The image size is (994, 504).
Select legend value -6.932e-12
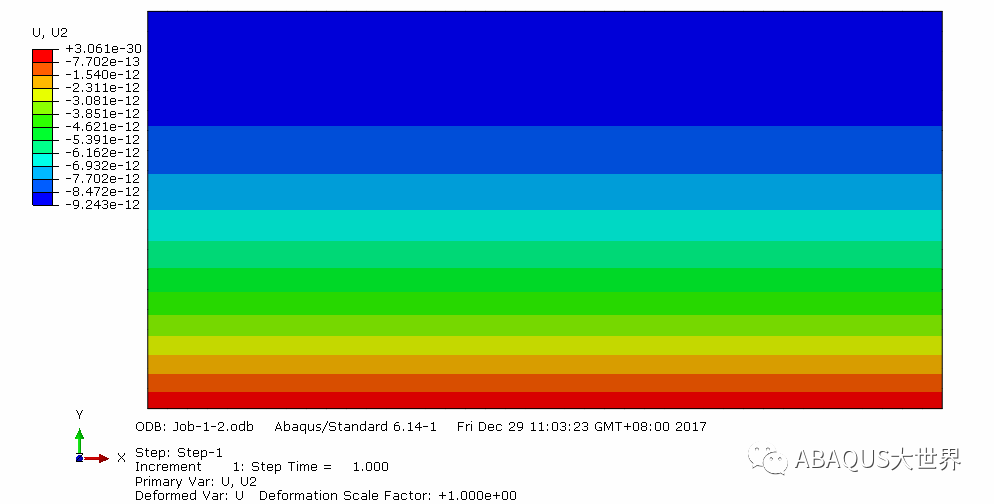[x=103, y=165]
